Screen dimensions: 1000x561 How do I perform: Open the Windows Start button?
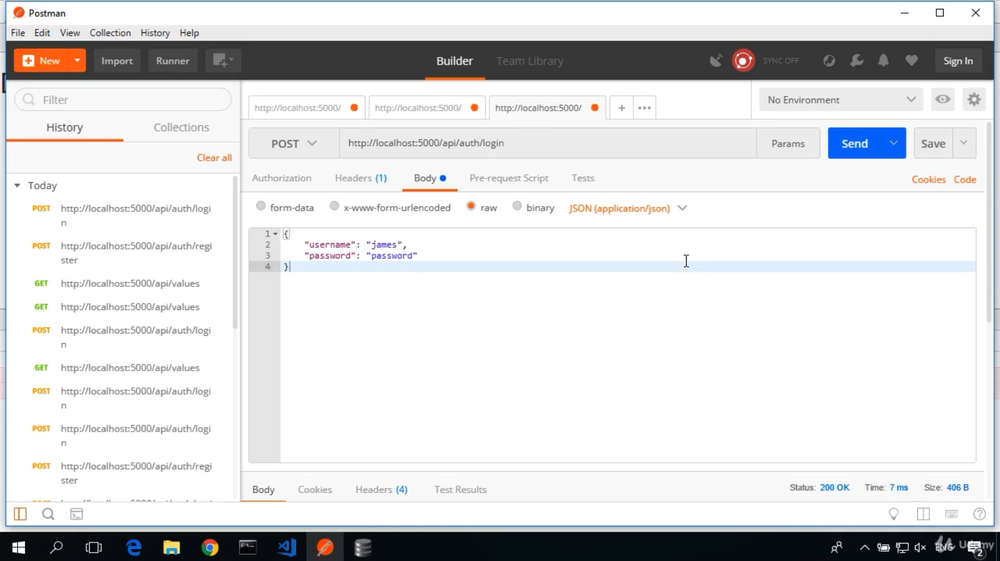18,547
